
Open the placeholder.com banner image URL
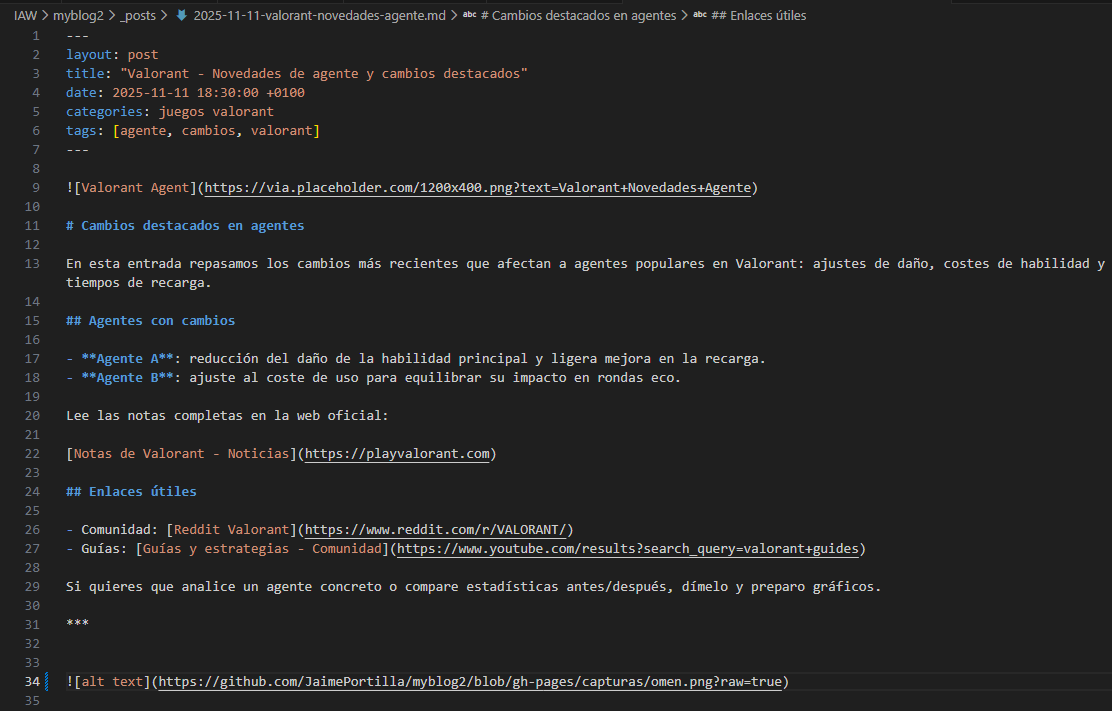coord(480,187)
